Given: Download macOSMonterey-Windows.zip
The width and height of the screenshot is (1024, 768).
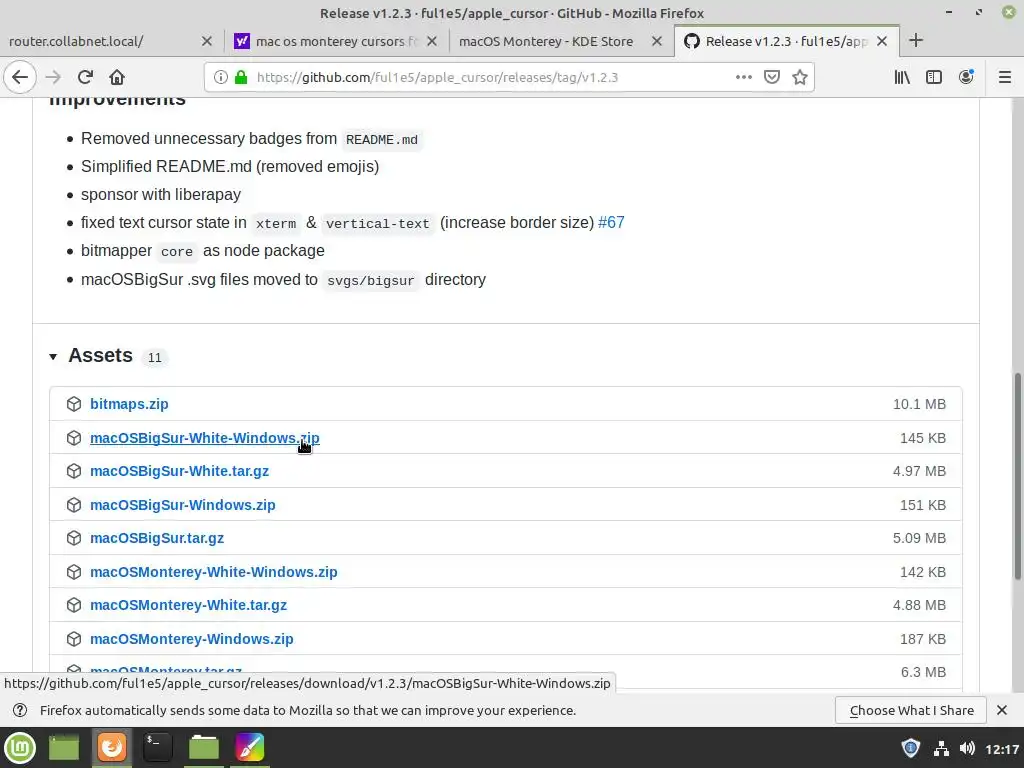Looking at the screenshot, I should (x=191, y=639).
